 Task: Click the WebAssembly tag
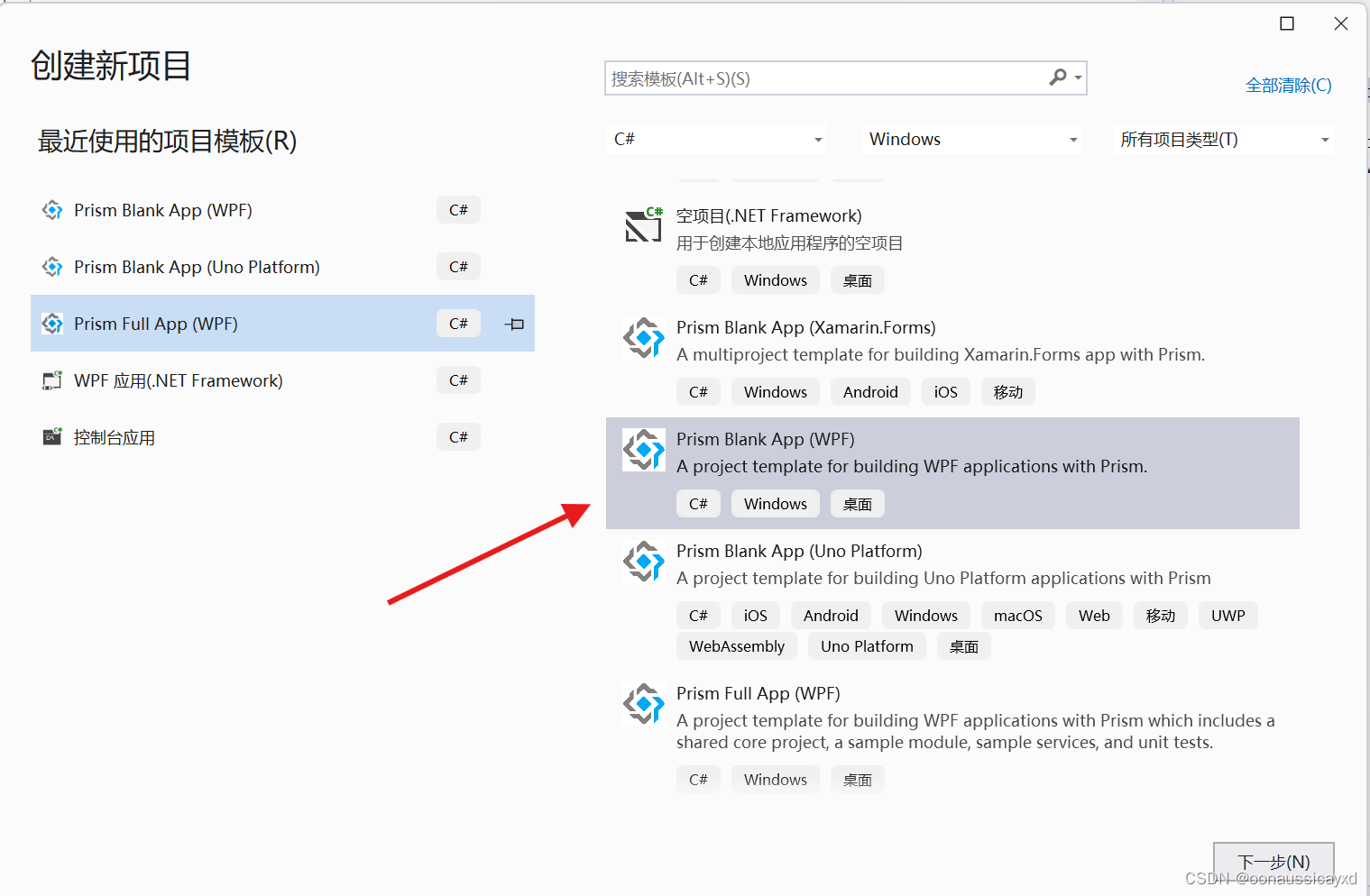(x=737, y=646)
